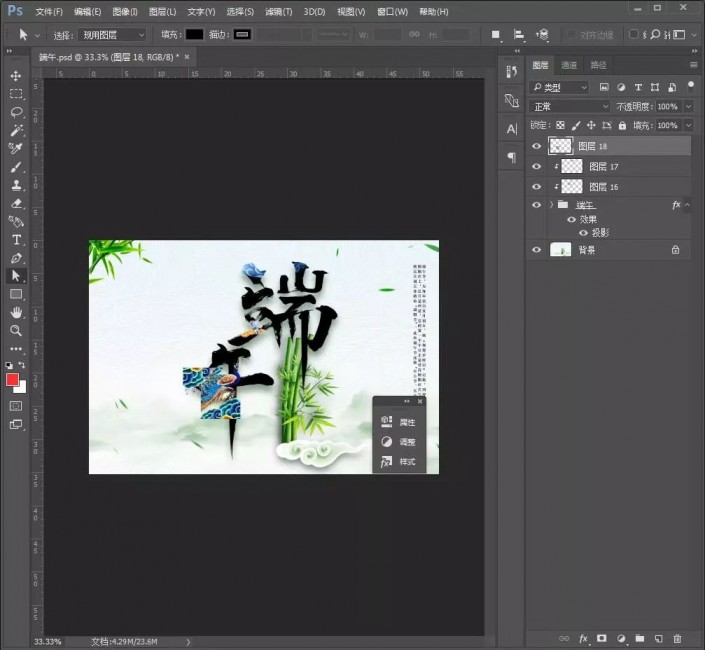Toggle layer filtering on/off switch
This screenshot has height=650, width=705.
point(691,86)
